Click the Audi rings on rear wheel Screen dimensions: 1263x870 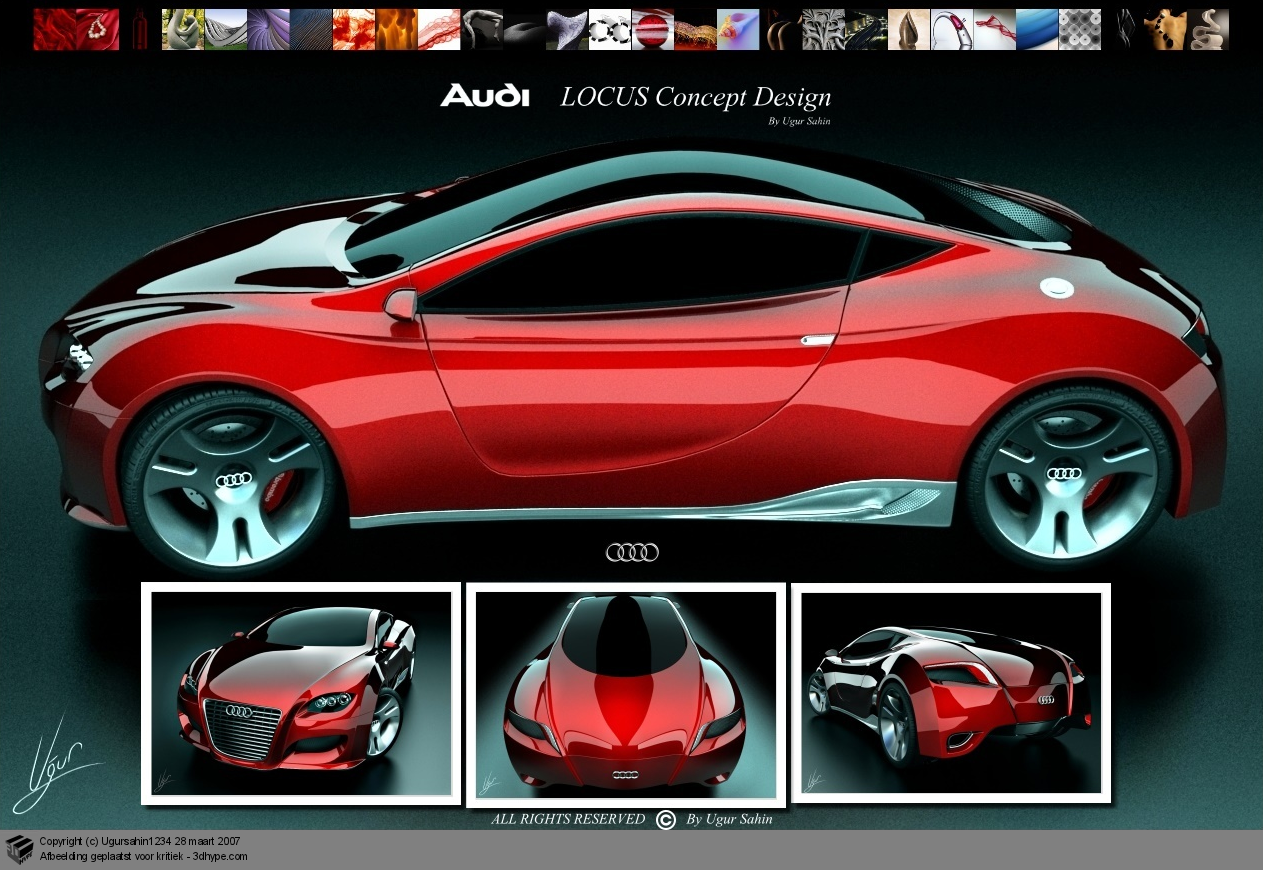(x=1066, y=473)
